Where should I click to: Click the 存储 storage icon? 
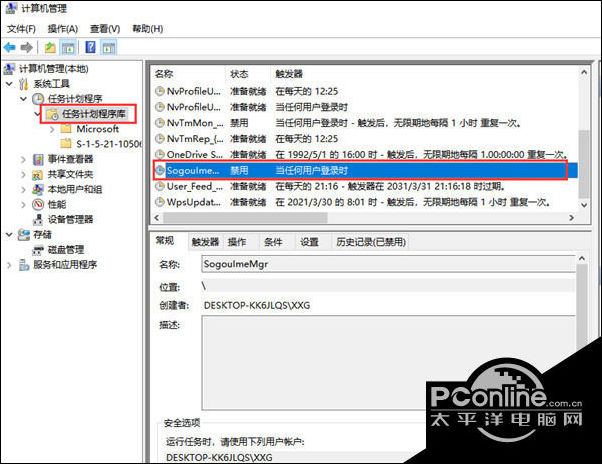[24, 234]
